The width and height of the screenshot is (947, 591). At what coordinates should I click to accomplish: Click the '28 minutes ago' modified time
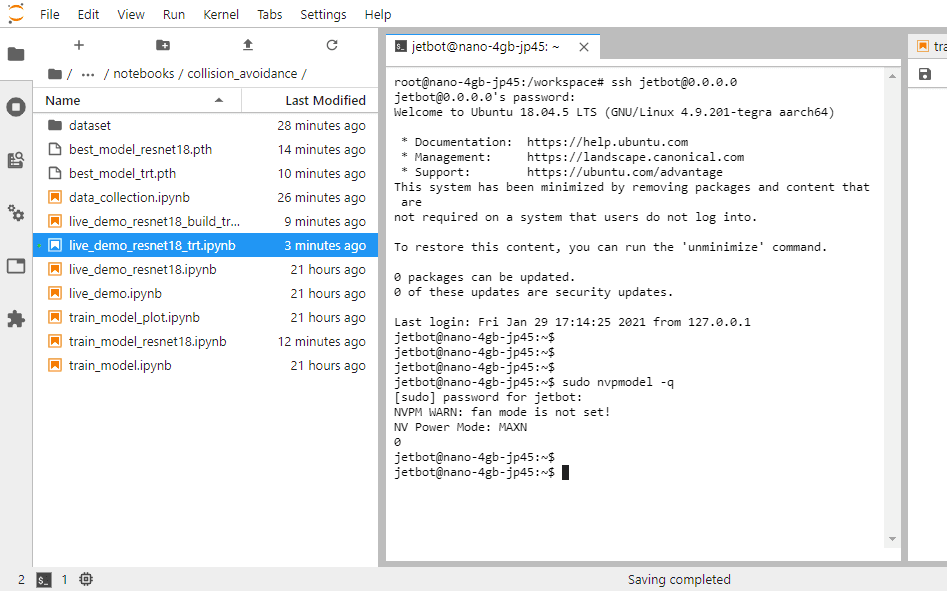click(321, 126)
